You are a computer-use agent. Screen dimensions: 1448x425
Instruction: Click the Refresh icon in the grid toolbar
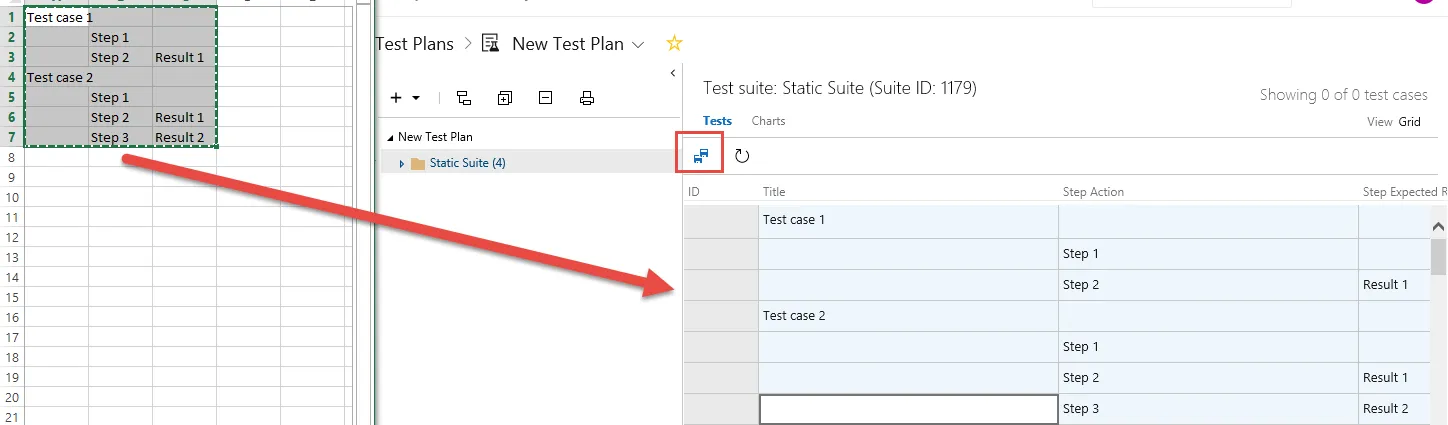[x=742, y=156]
